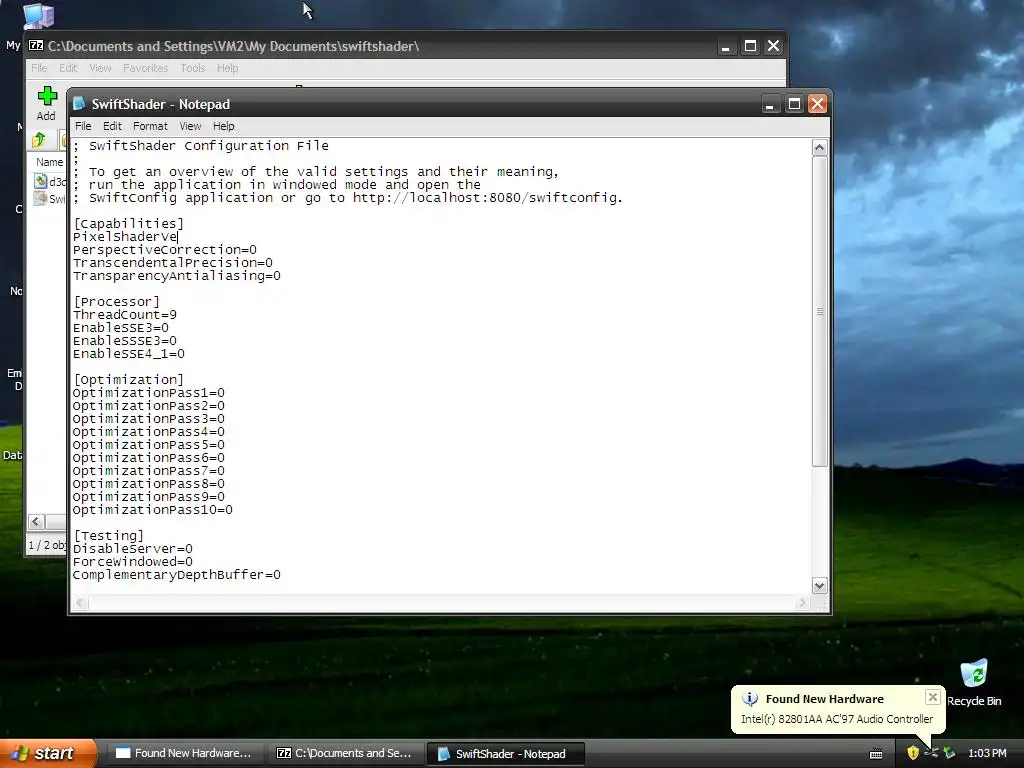Click Notepad vertical scrollbar down arrow

[820, 585]
